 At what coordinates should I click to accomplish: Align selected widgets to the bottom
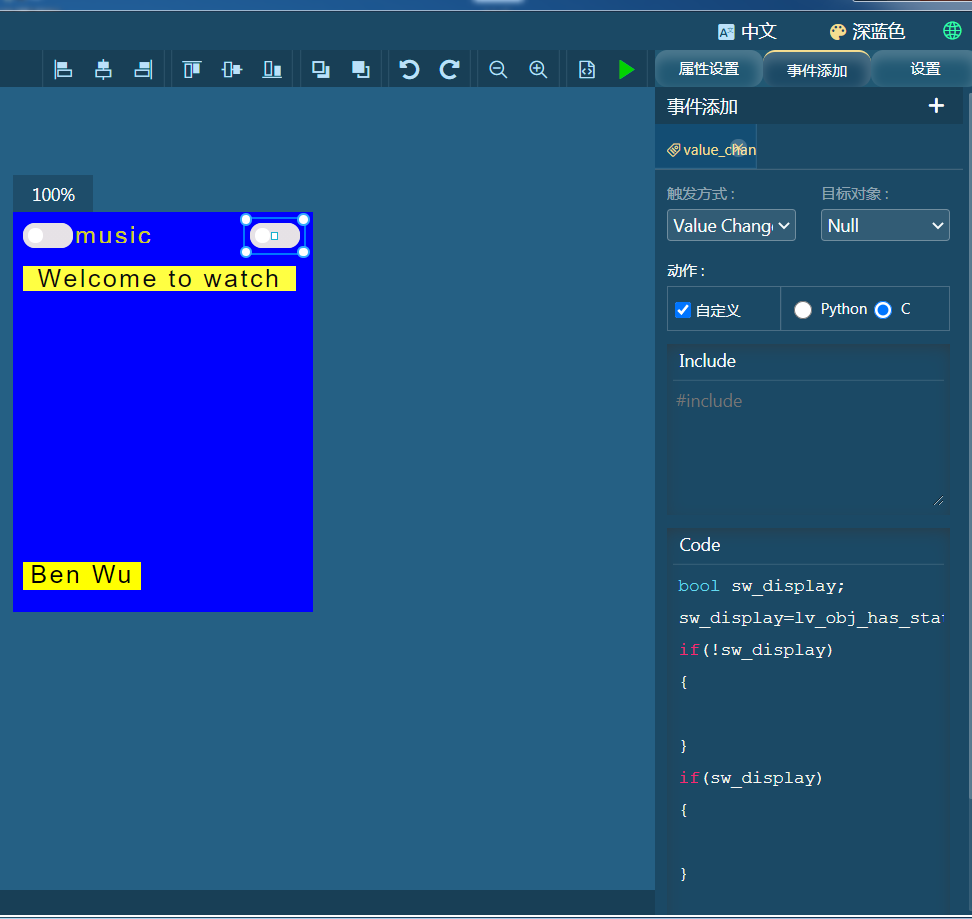click(272, 69)
